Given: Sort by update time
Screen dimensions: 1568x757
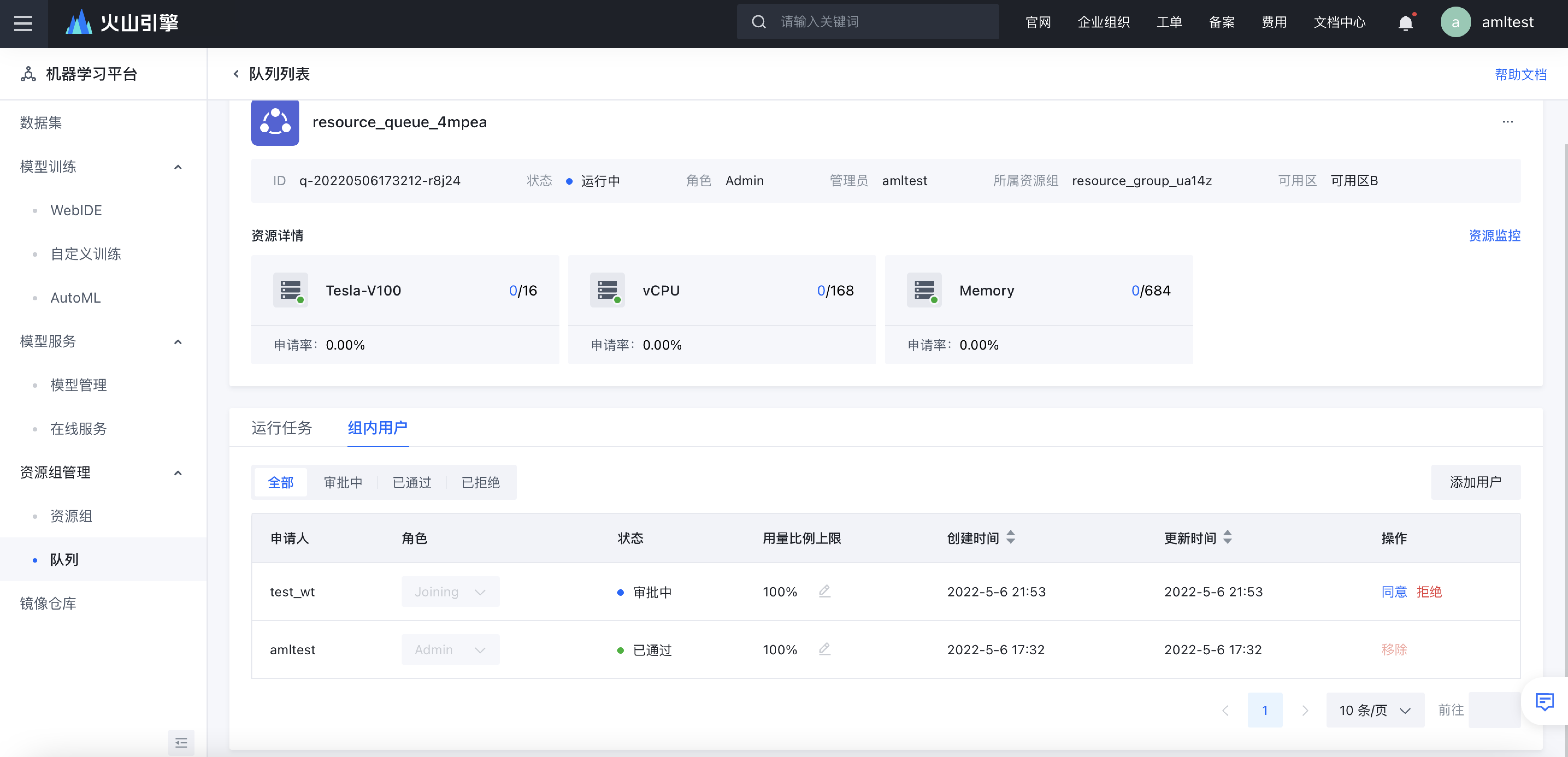Looking at the screenshot, I should [1227, 537].
